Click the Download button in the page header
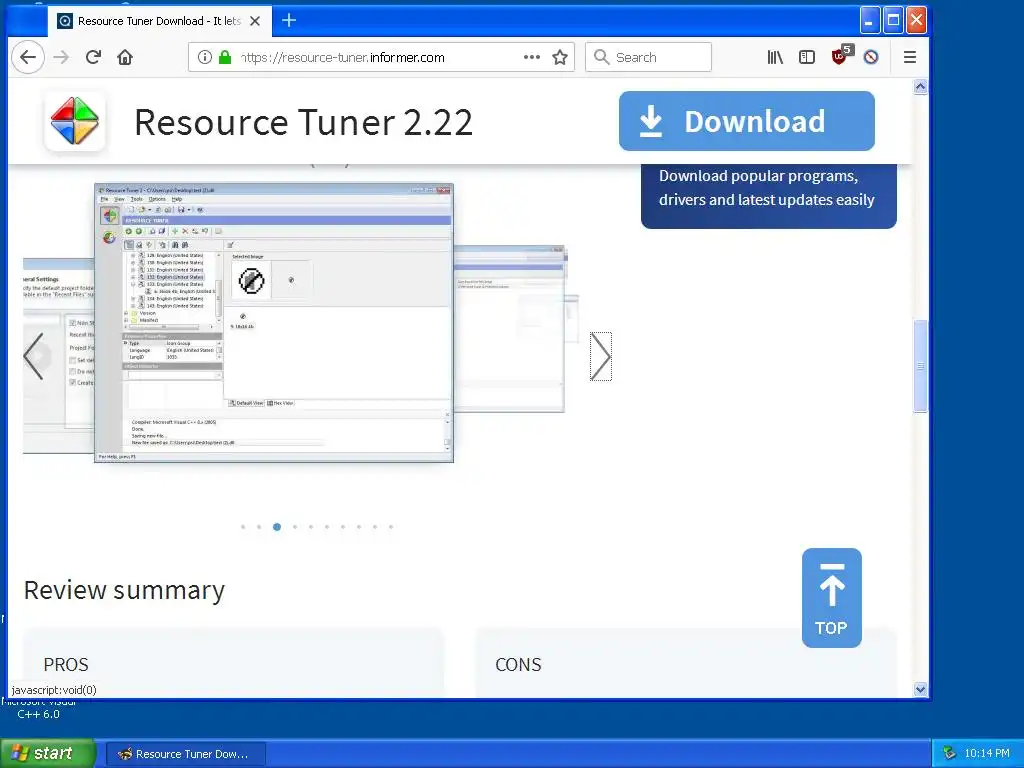The height and width of the screenshot is (768, 1024). coord(746,121)
